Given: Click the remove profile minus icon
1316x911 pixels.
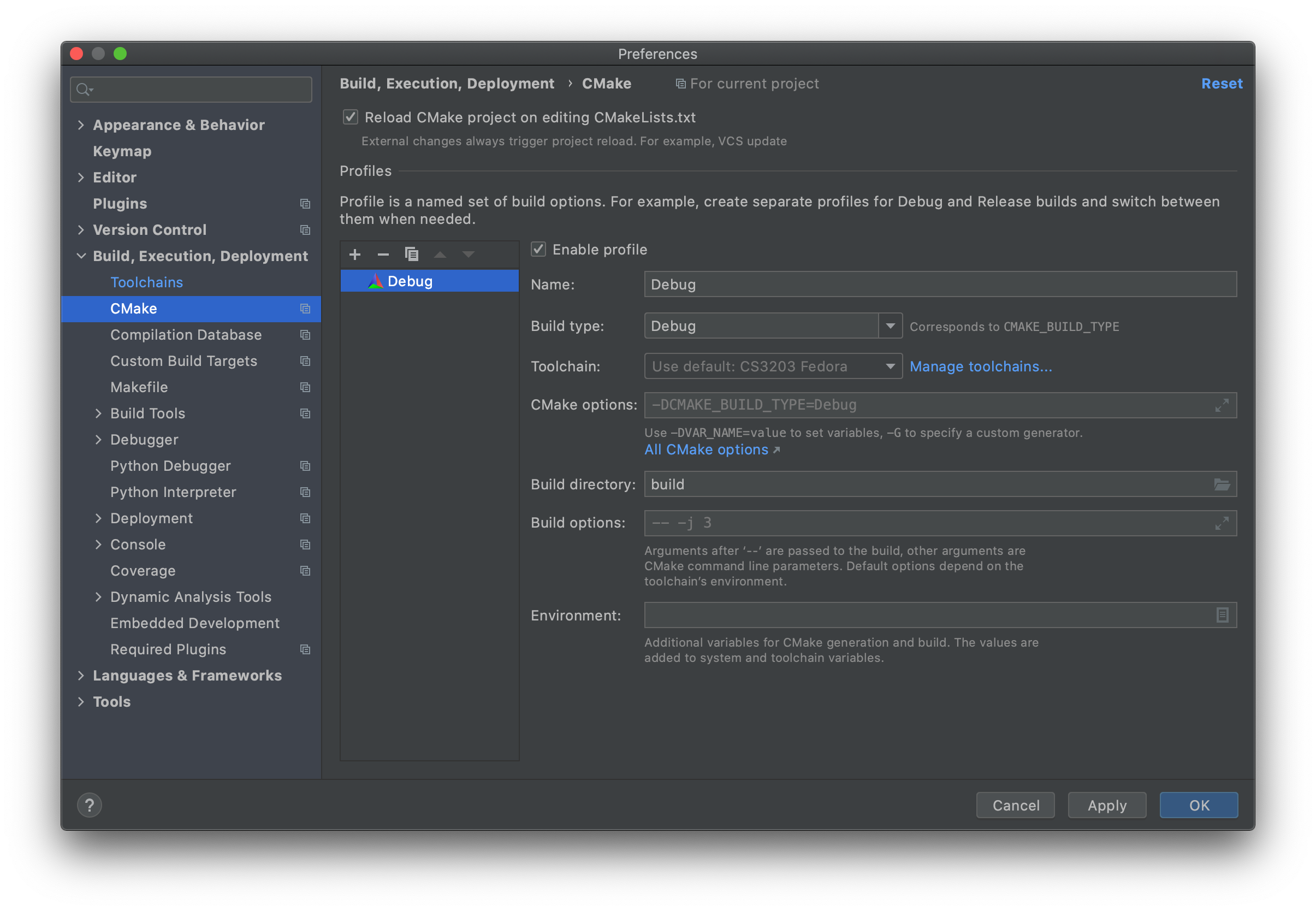Looking at the screenshot, I should 382,254.
